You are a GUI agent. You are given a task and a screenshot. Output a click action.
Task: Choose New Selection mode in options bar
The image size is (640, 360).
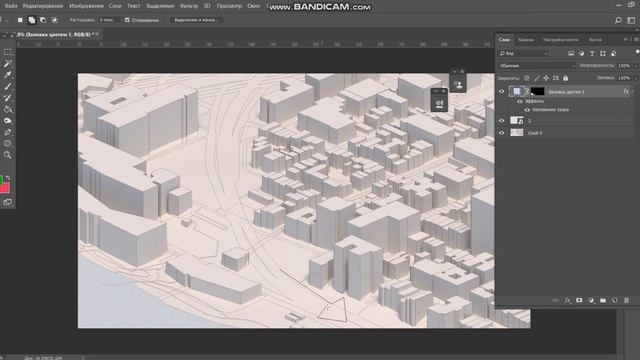20,20
